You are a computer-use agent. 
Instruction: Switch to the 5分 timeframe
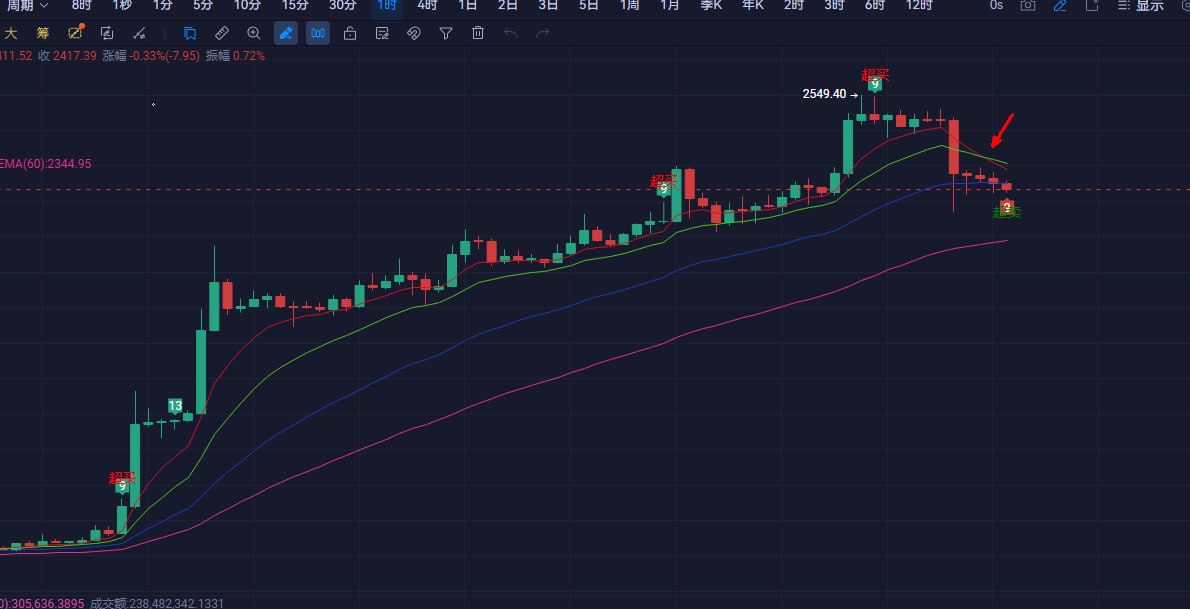click(x=203, y=5)
